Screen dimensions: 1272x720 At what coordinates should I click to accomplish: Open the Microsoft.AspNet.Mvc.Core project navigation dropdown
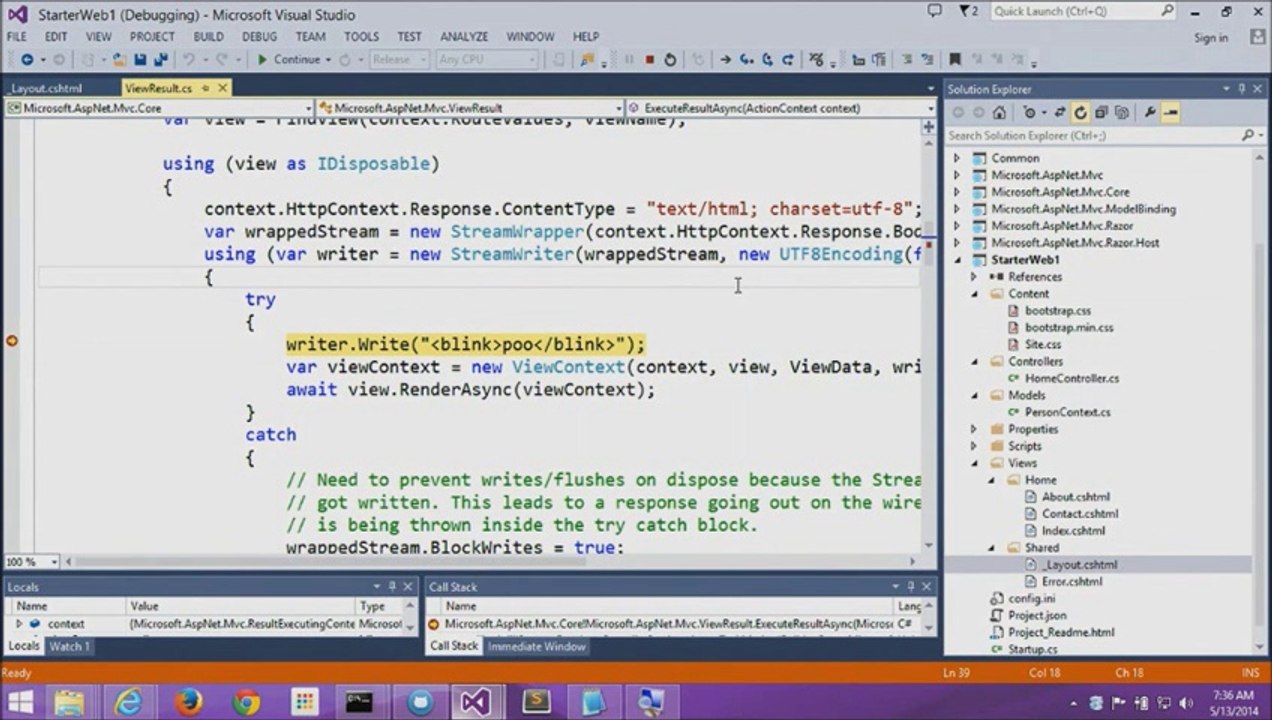click(x=159, y=108)
